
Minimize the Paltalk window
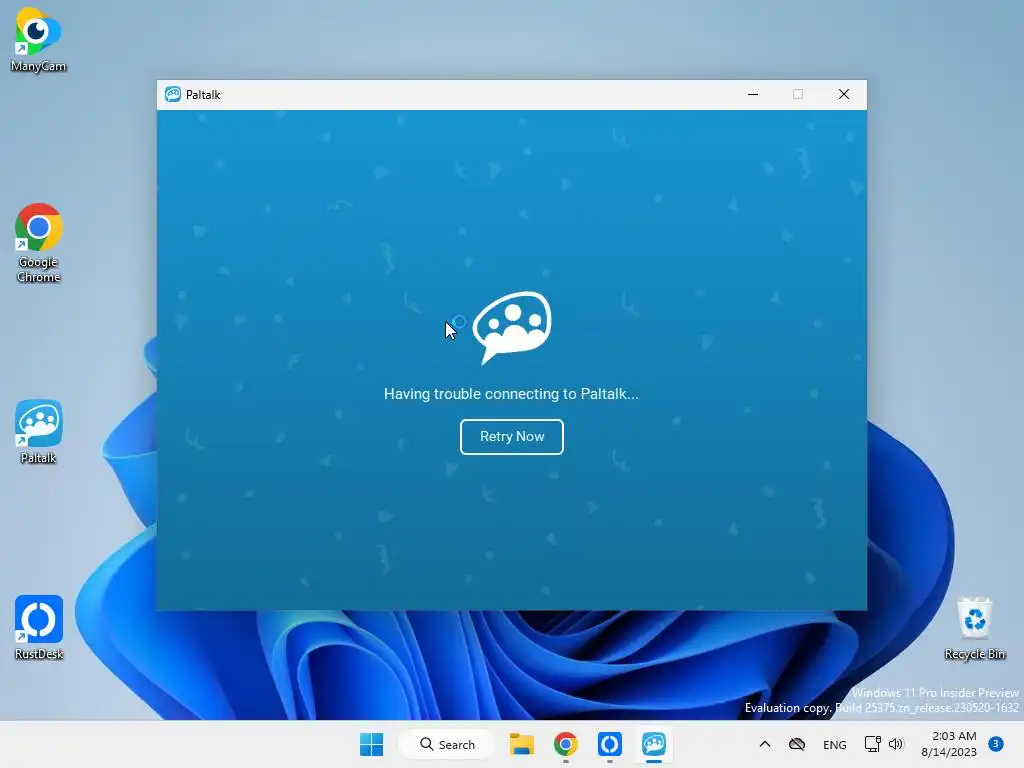point(753,95)
